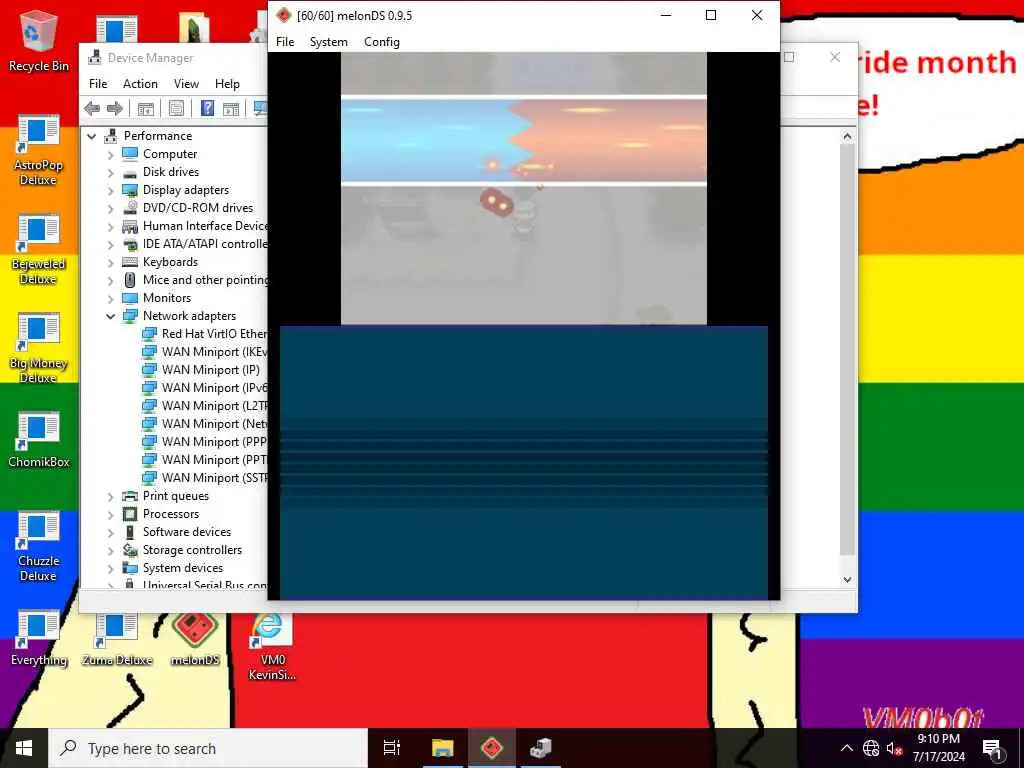Select Human Interface Devices row

195,226
